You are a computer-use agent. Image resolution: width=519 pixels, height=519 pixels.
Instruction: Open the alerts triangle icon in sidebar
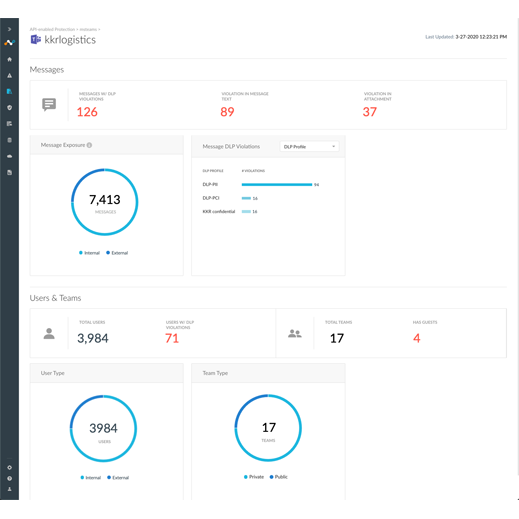tap(9, 76)
